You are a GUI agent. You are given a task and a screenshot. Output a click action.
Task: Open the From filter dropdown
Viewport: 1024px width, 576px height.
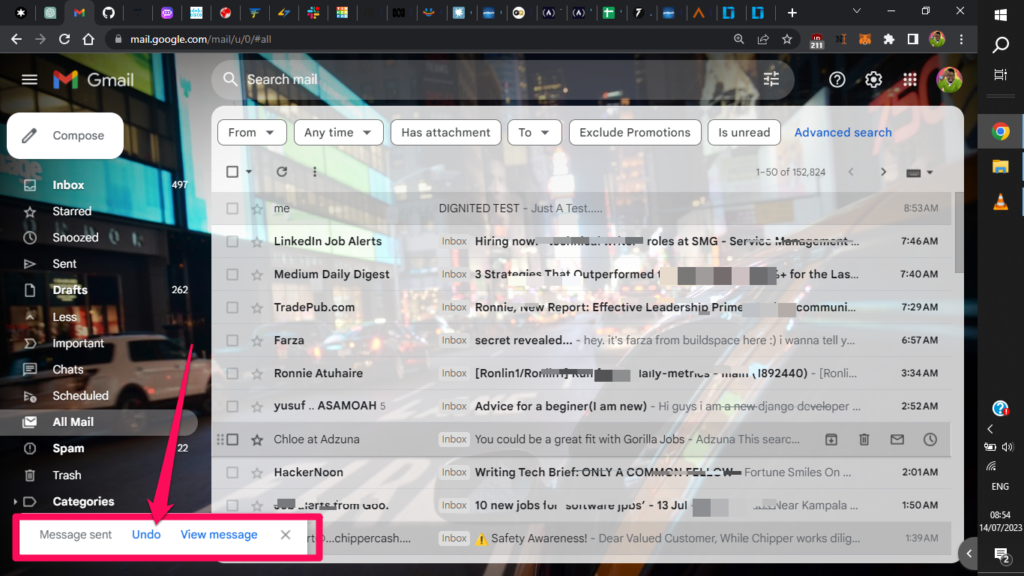pyautogui.click(x=251, y=133)
